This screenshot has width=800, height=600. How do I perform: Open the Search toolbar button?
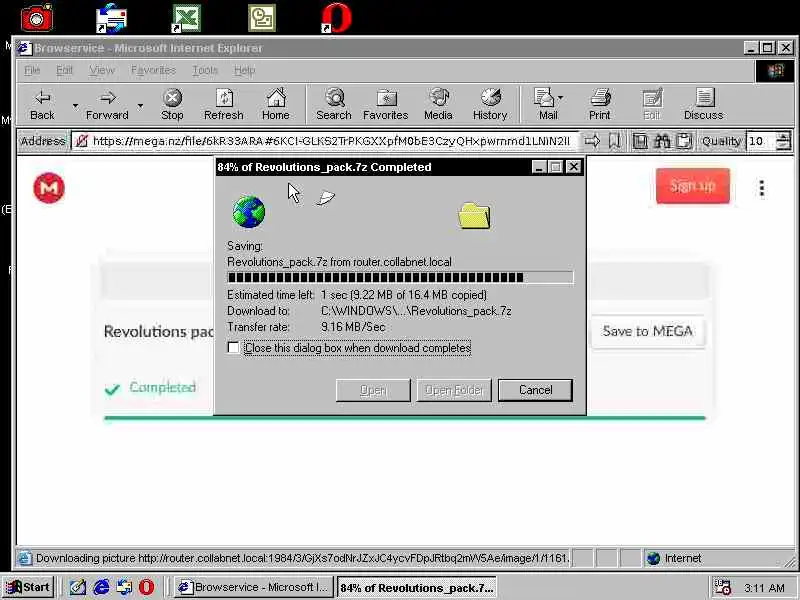(334, 105)
